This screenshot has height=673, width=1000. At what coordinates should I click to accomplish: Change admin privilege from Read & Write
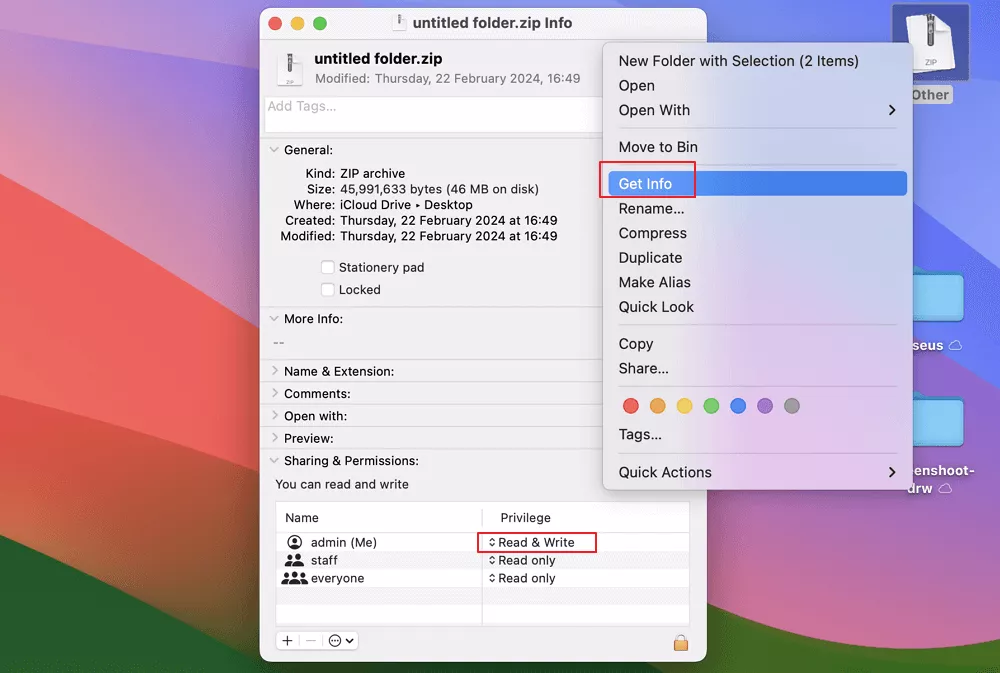point(532,542)
